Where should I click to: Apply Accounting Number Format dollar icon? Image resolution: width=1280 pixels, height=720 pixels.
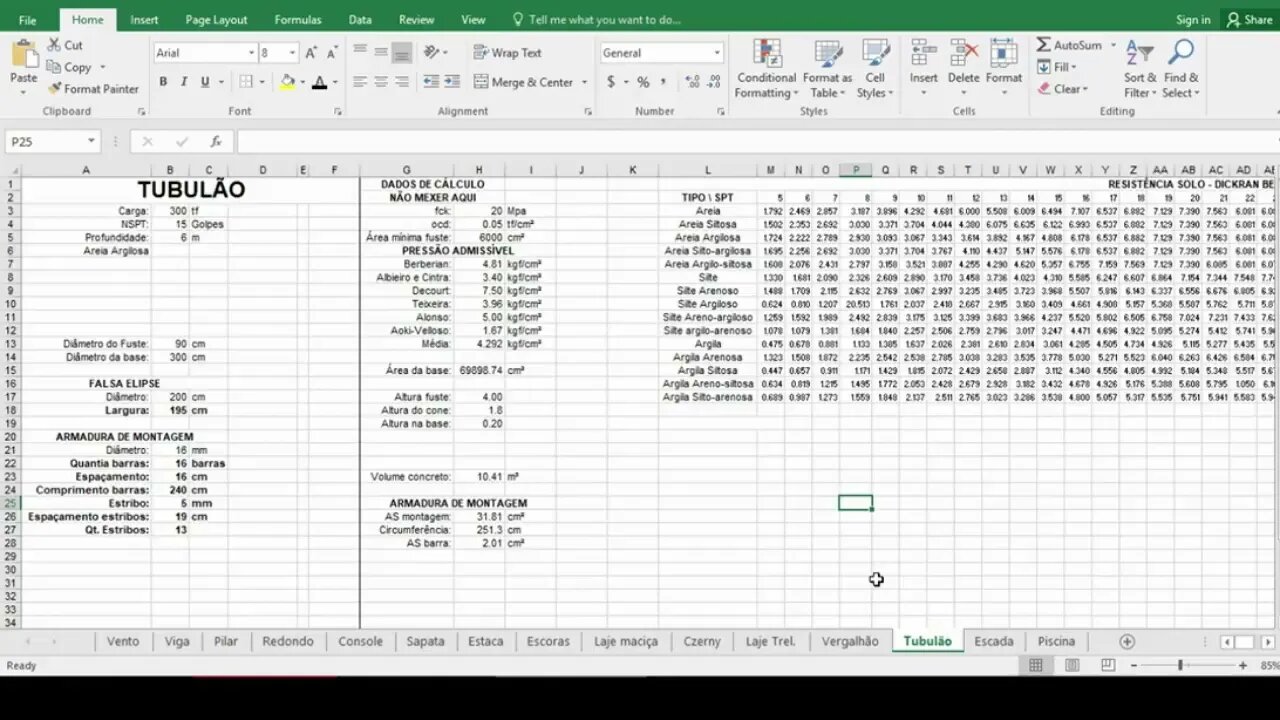[x=610, y=82]
